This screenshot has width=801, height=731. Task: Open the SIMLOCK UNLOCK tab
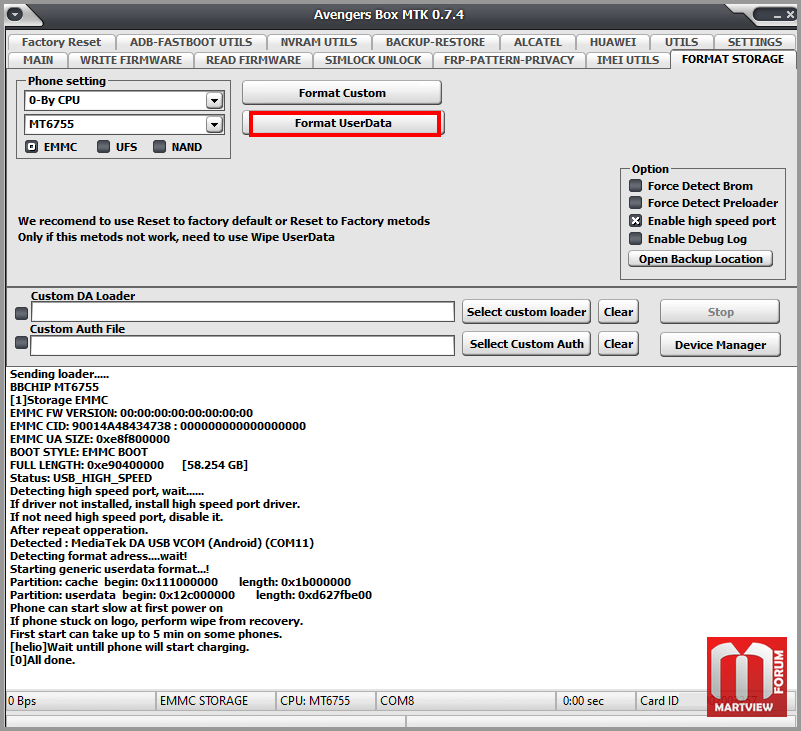pyautogui.click(x=373, y=60)
